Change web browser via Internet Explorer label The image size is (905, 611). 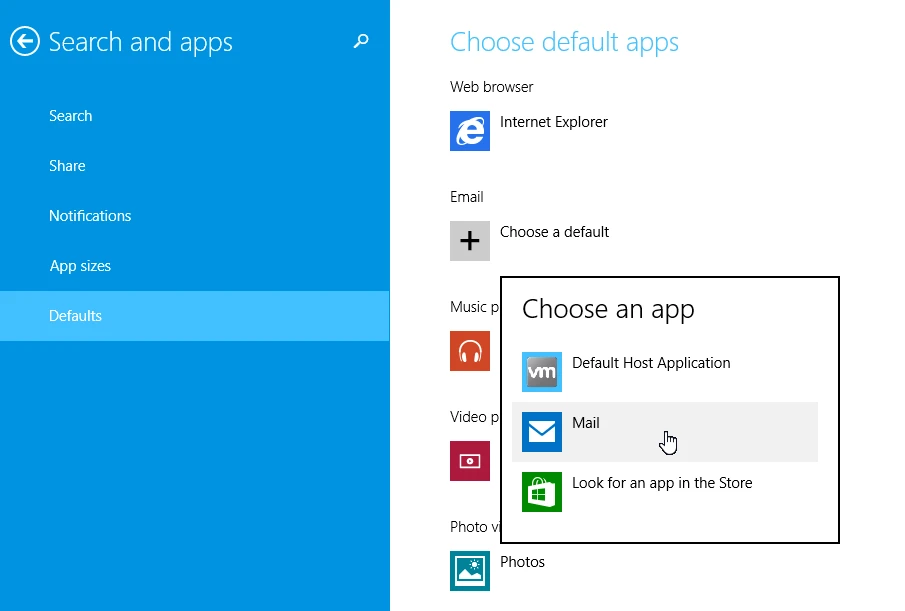(553, 122)
